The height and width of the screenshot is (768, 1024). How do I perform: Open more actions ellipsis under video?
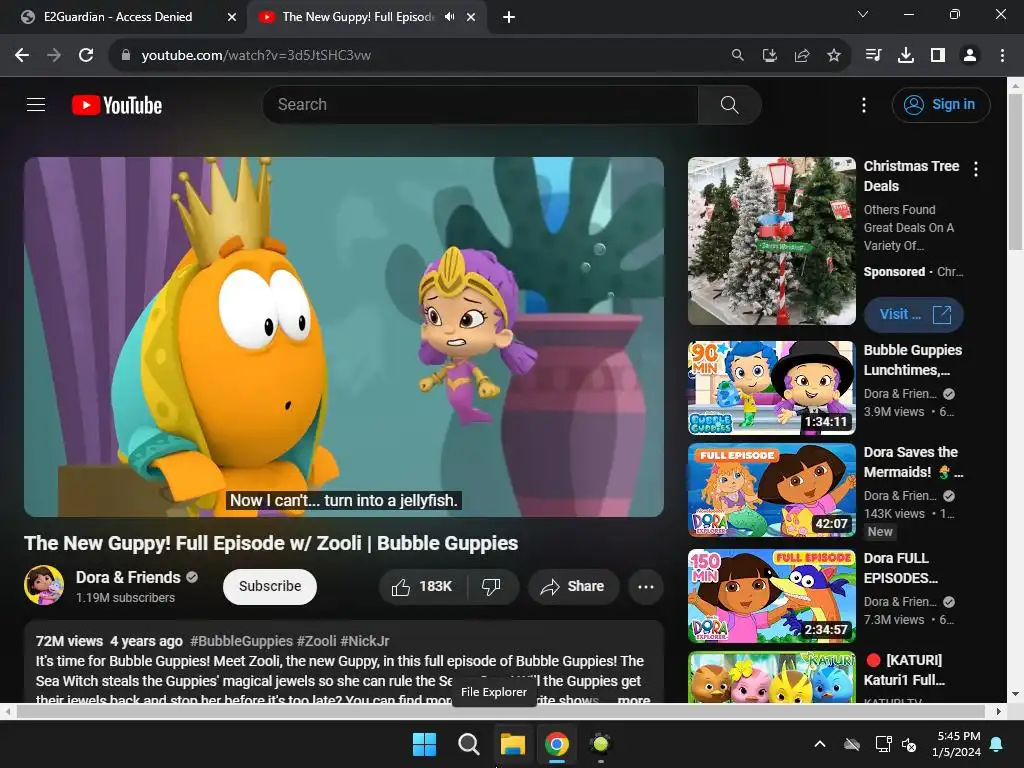pos(646,586)
